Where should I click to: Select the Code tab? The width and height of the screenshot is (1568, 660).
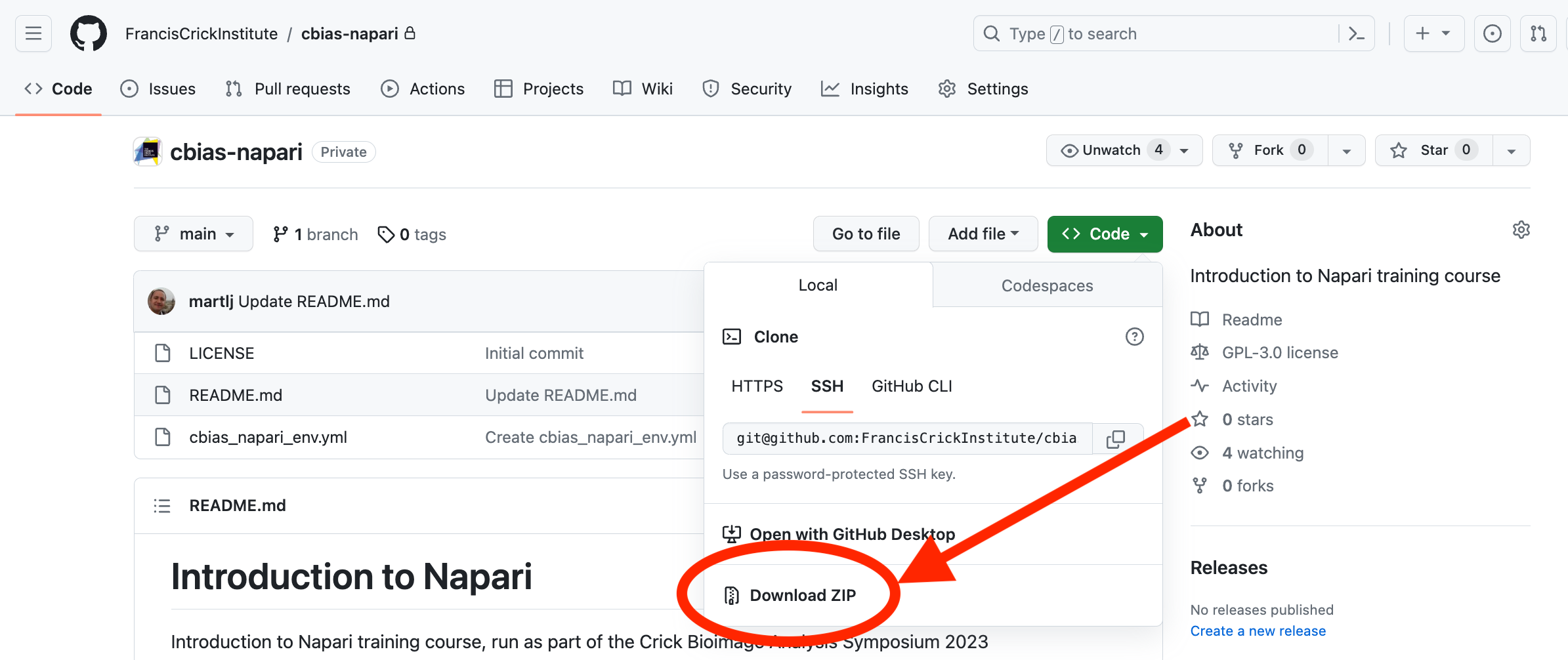[x=58, y=89]
